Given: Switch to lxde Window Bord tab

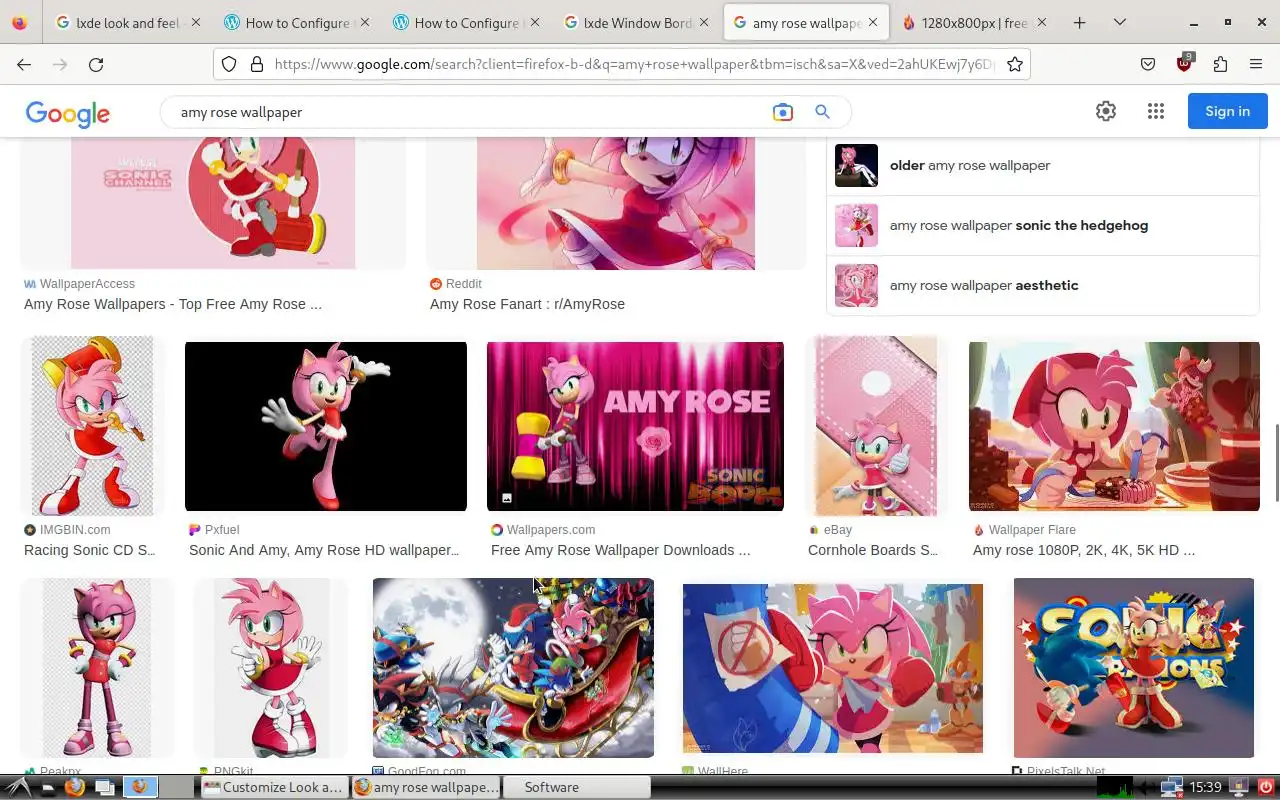Looking at the screenshot, I should point(635,22).
